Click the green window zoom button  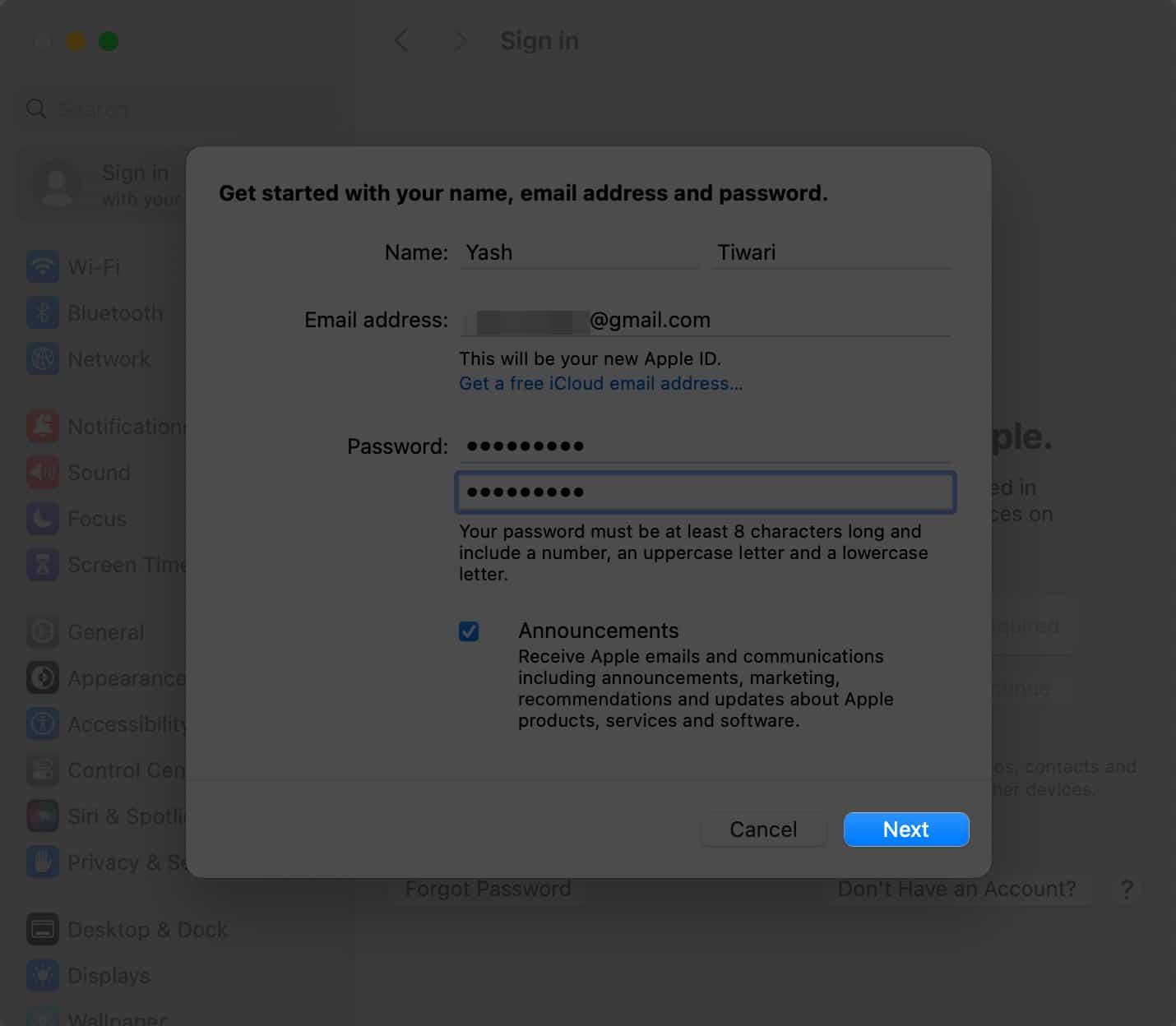(109, 41)
